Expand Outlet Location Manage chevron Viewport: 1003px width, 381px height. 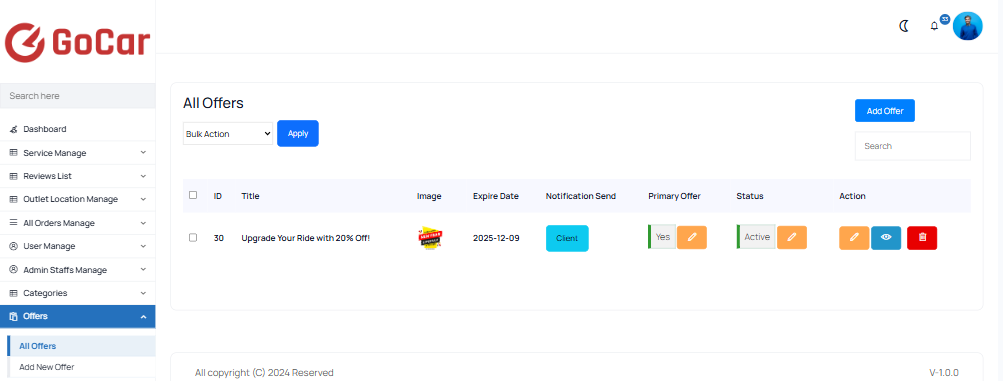[143, 199]
